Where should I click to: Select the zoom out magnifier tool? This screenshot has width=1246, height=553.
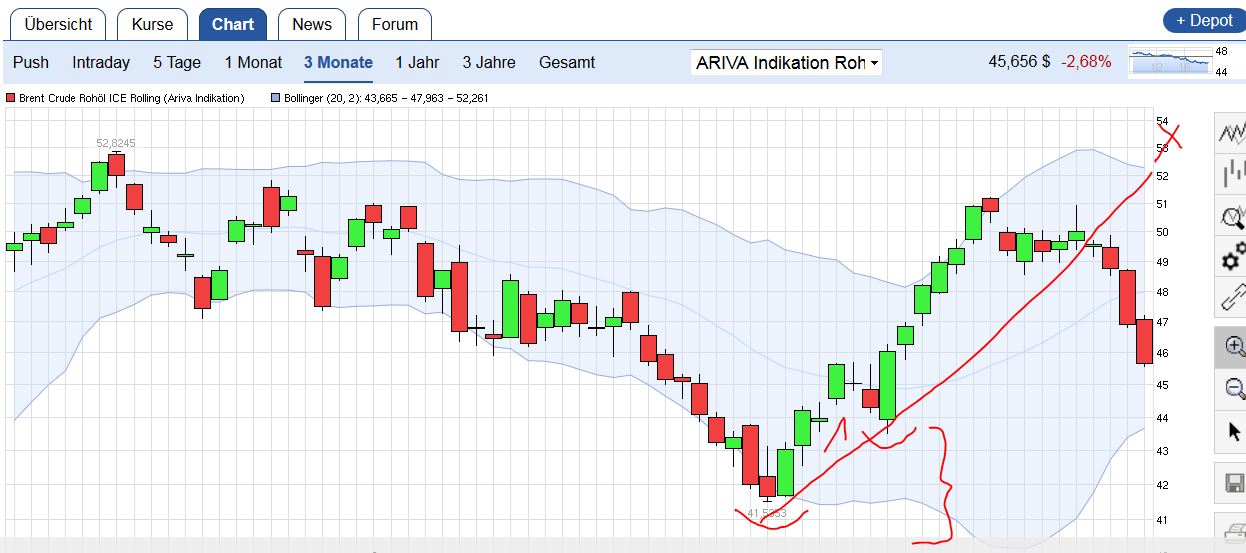(1232, 389)
